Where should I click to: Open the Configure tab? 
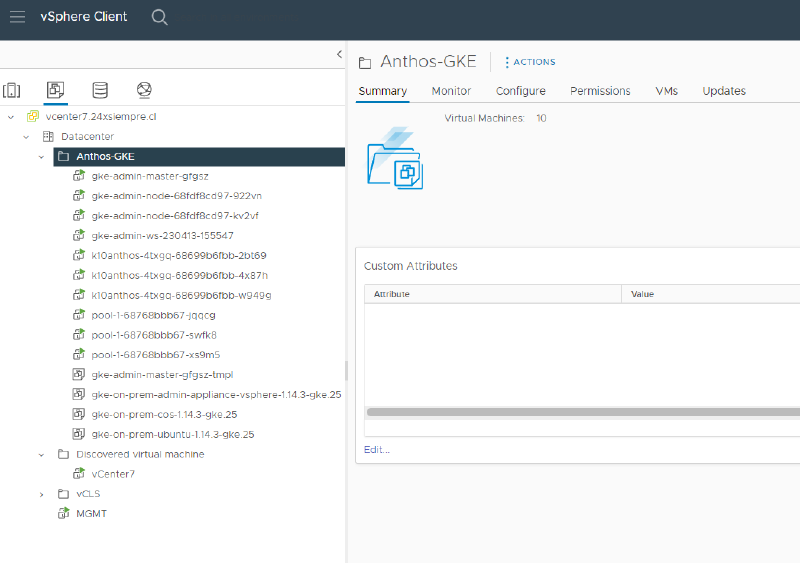[520, 91]
